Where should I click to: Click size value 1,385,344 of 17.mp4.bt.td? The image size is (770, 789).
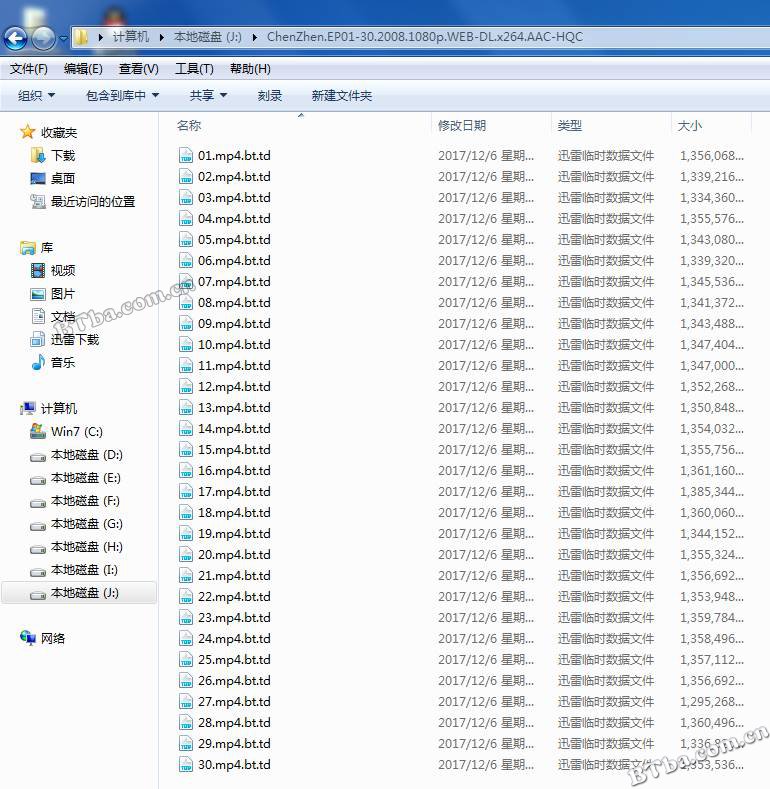712,492
